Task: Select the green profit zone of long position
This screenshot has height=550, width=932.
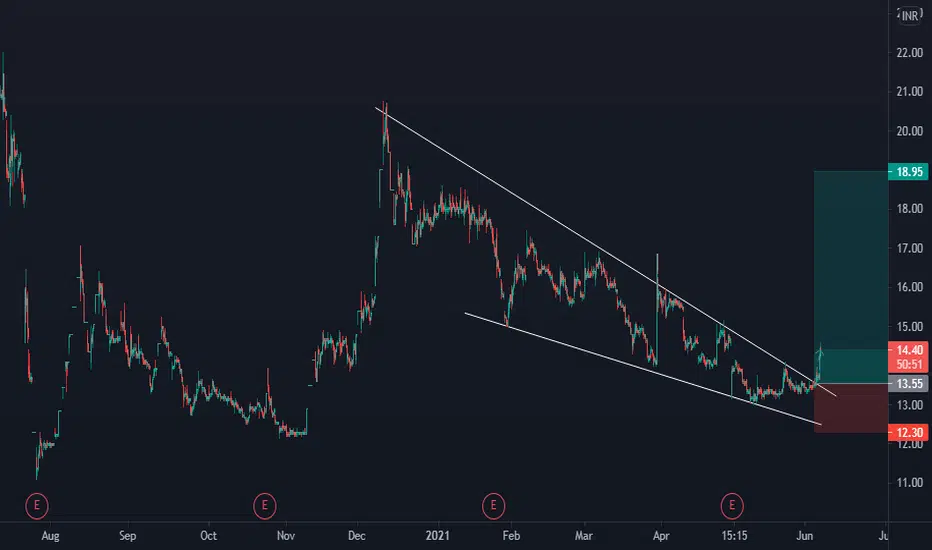Action: 851,277
